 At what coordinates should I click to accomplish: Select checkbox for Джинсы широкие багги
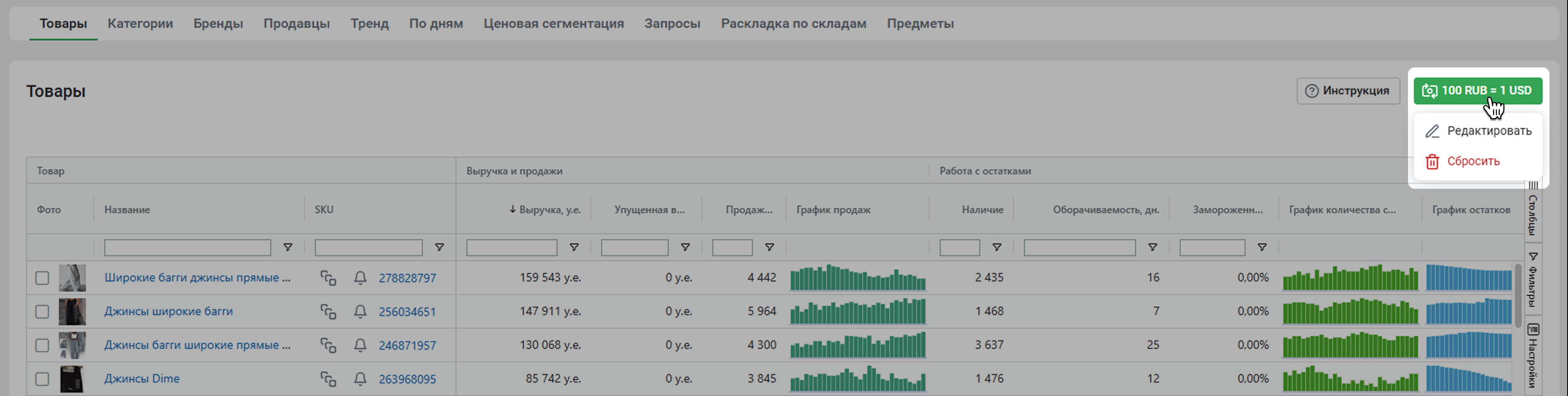point(42,311)
